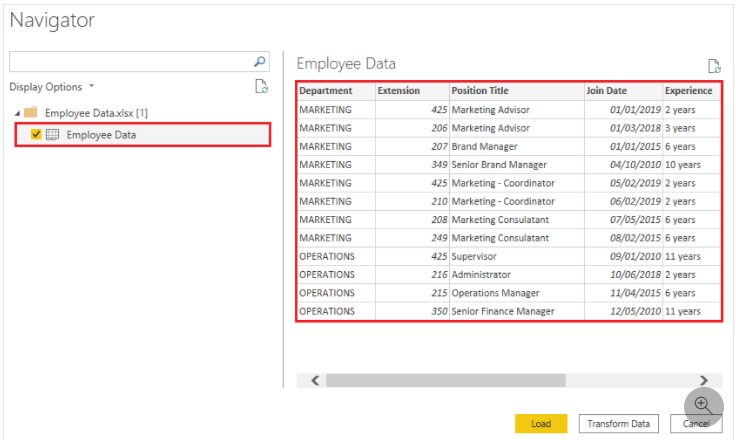Click the 12/05/2010 join date cell
This screenshot has width=736, height=440.
pos(623,311)
